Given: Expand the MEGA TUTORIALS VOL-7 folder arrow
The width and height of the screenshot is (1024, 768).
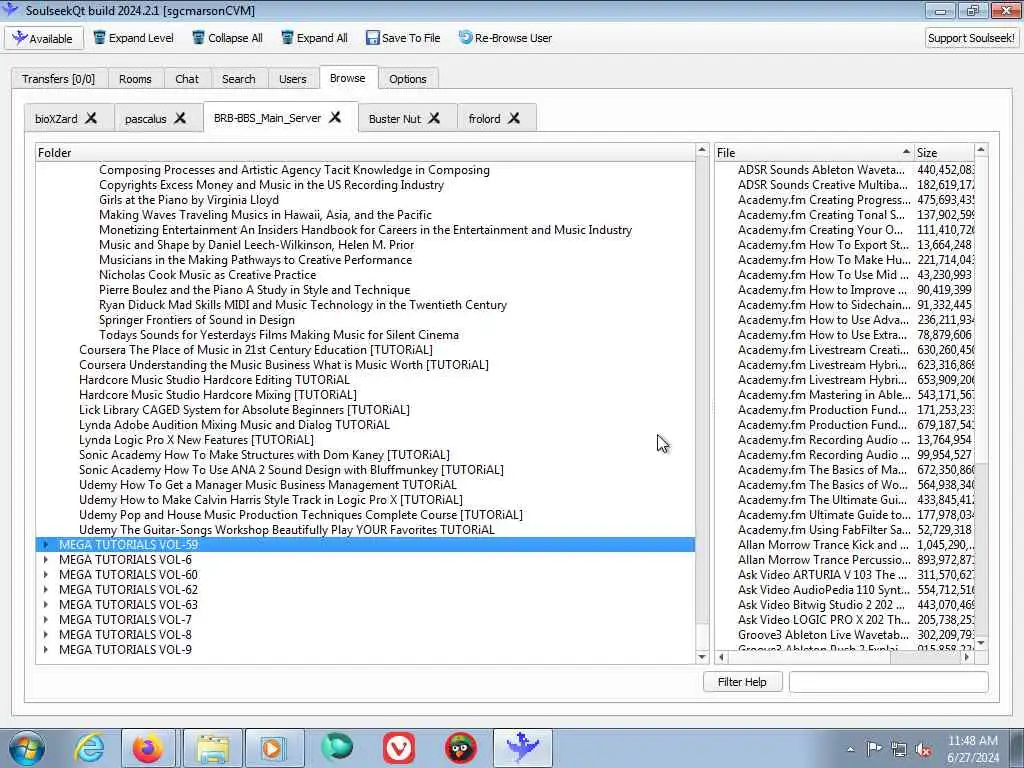Looking at the screenshot, I should tap(46, 620).
